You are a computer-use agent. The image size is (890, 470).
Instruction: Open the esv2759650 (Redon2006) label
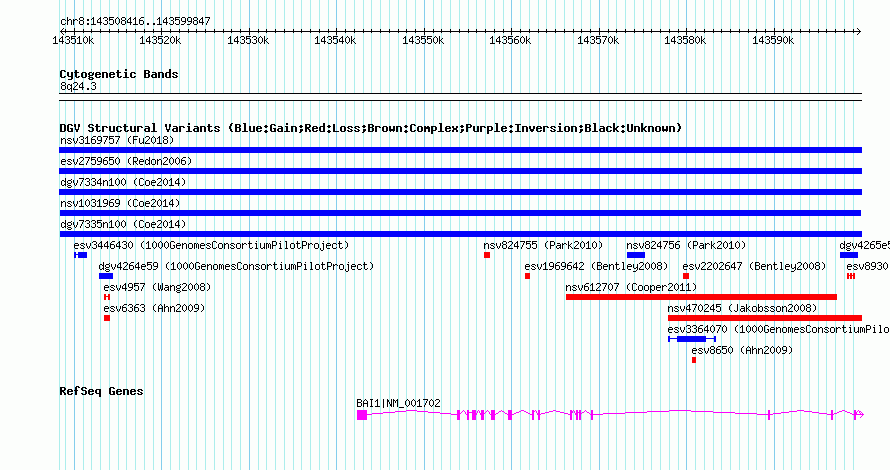pyautogui.click(x=126, y=161)
